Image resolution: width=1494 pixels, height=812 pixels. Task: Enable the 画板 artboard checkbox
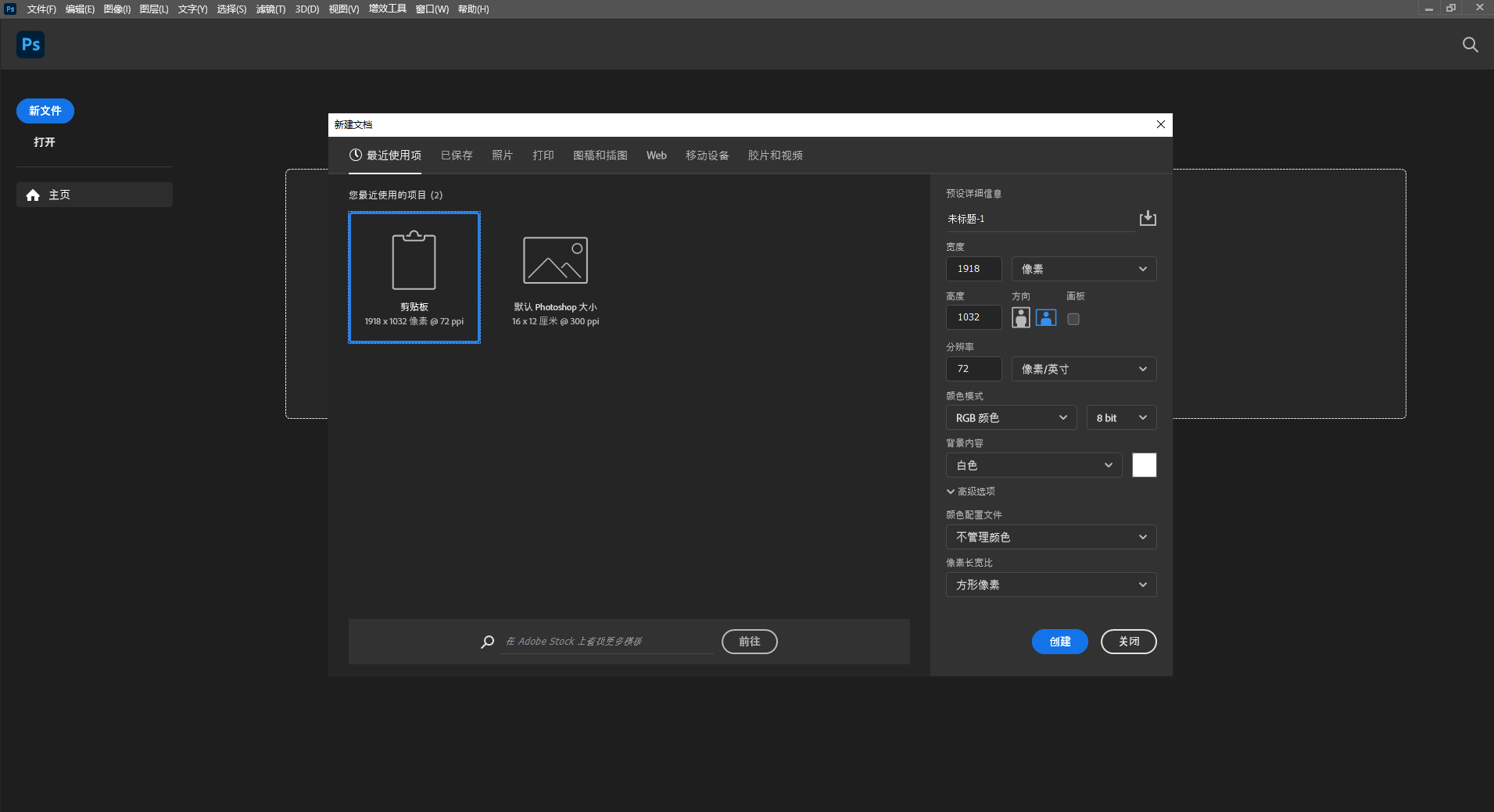click(x=1073, y=318)
